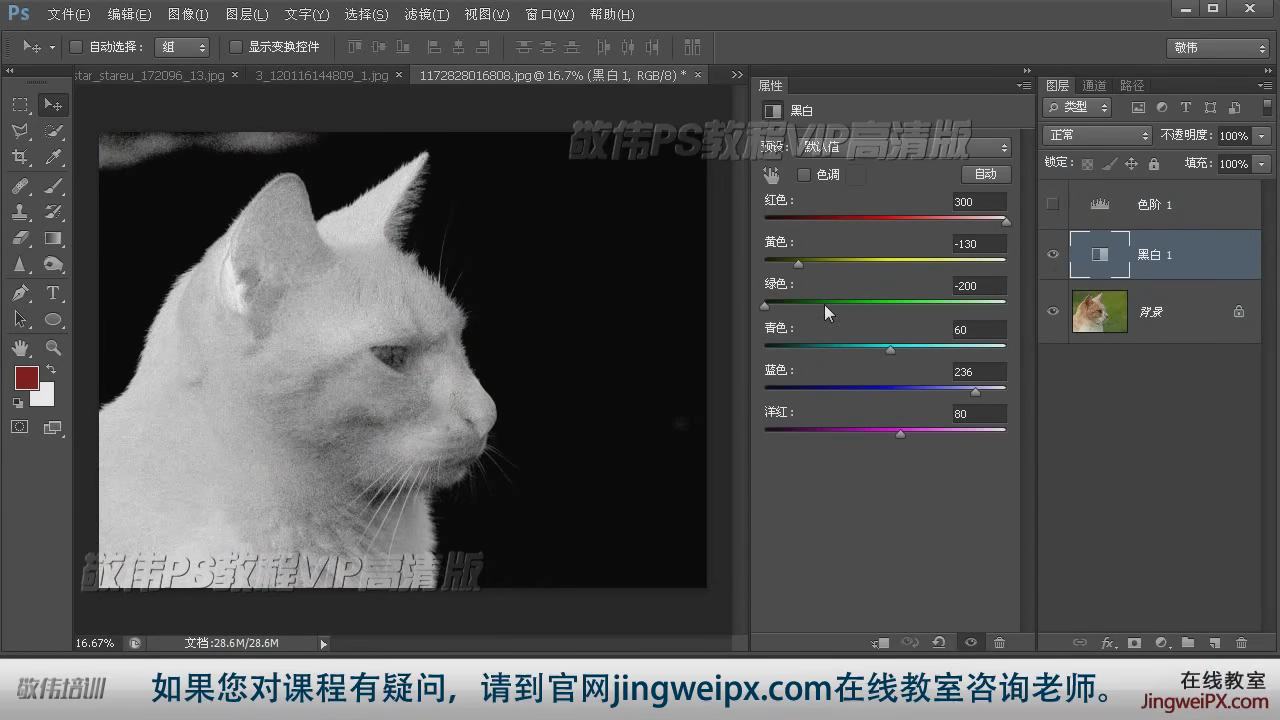Create a new layer group
The width and height of the screenshot is (1280, 720).
(1188, 643)
